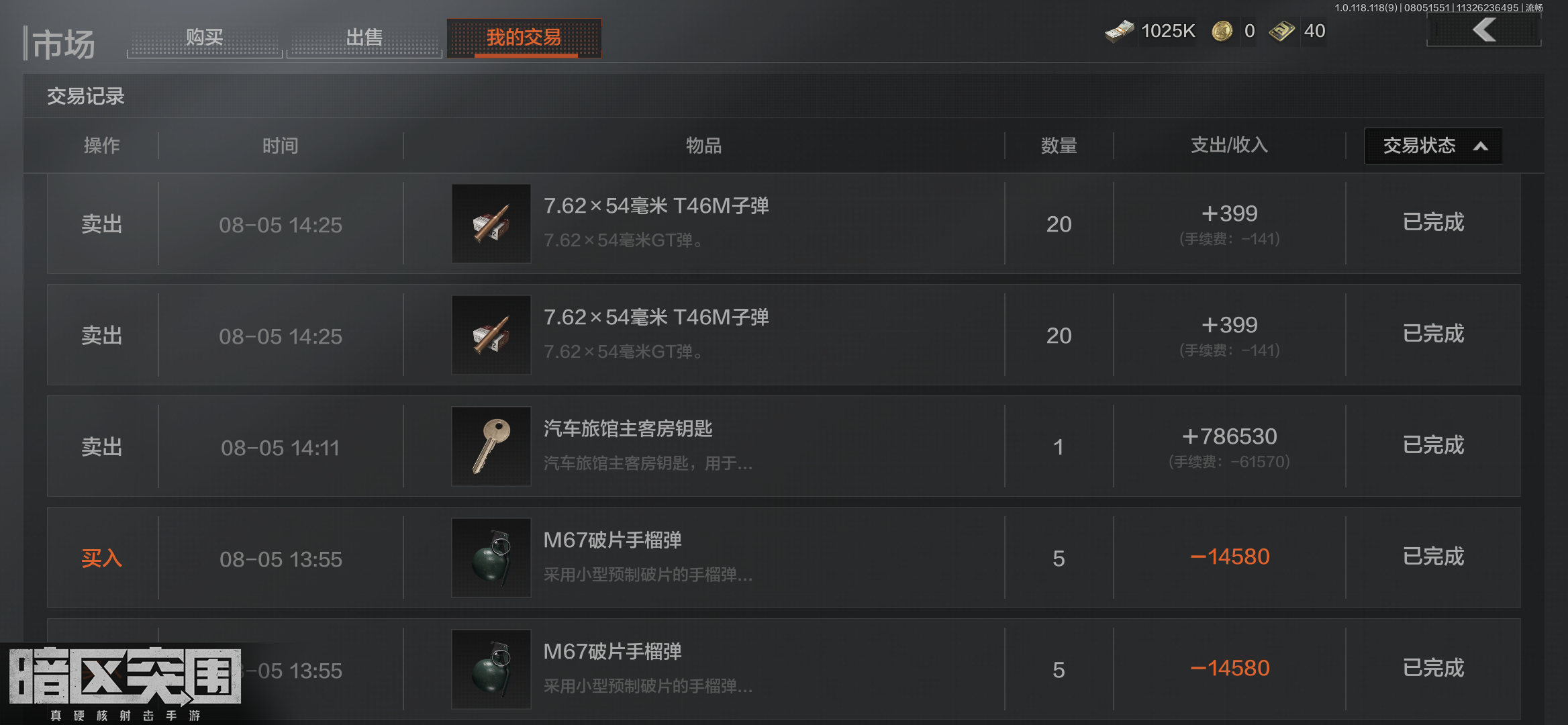Select the motel room key icon

pyautogui.click(x=491, y=446)
